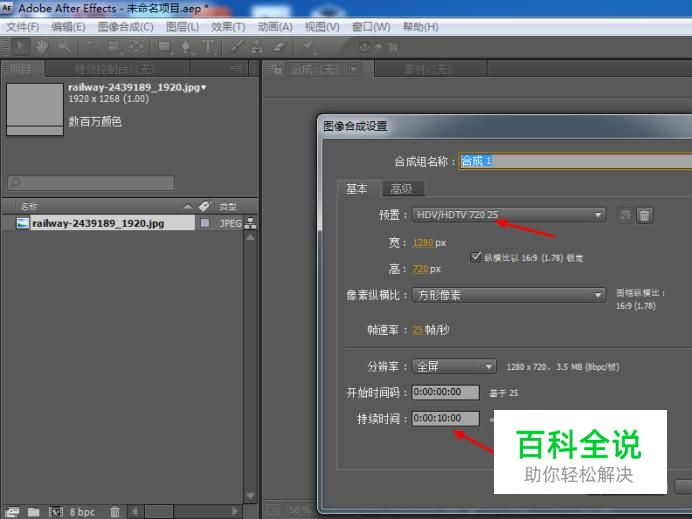Select the Rectangle mask tool
The height and width of the screenshot is (519, 692).
click(165, 46)
